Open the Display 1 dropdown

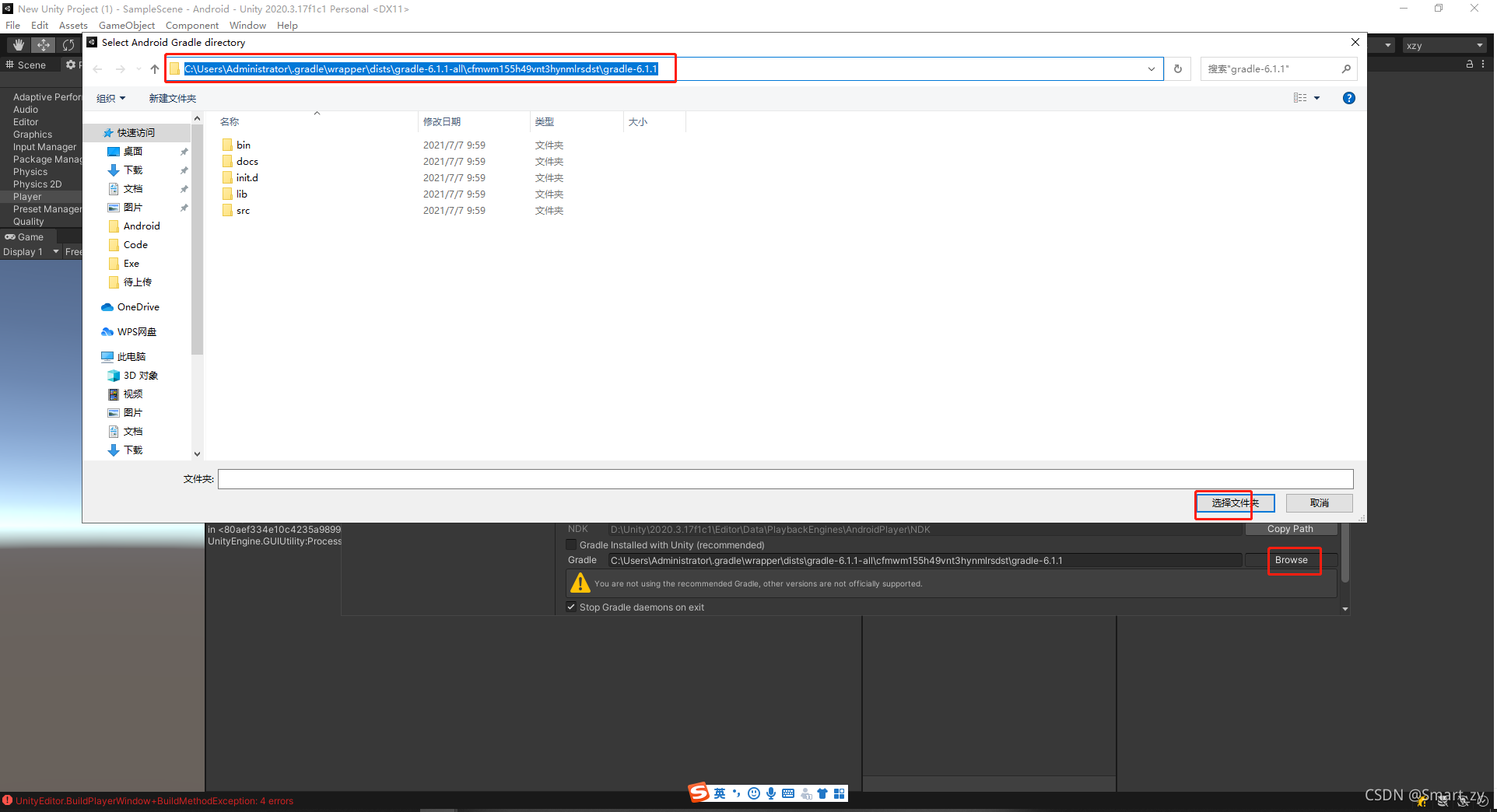(x=31, y=251)
